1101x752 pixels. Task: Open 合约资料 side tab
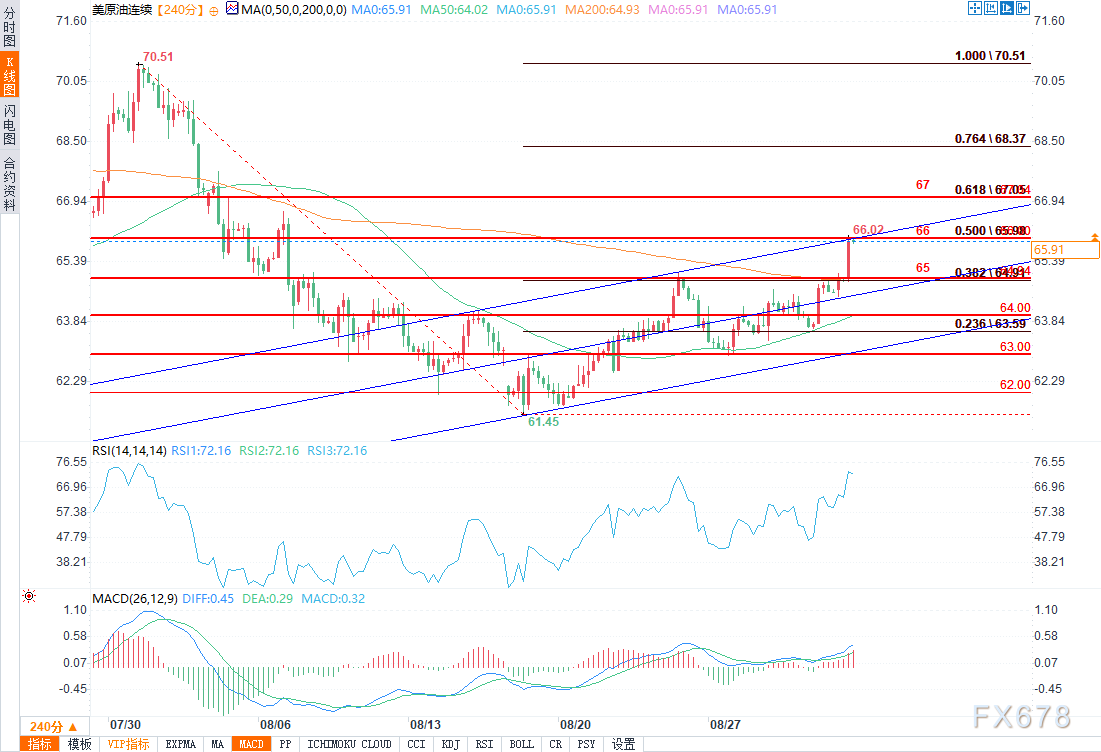[9, 183]
